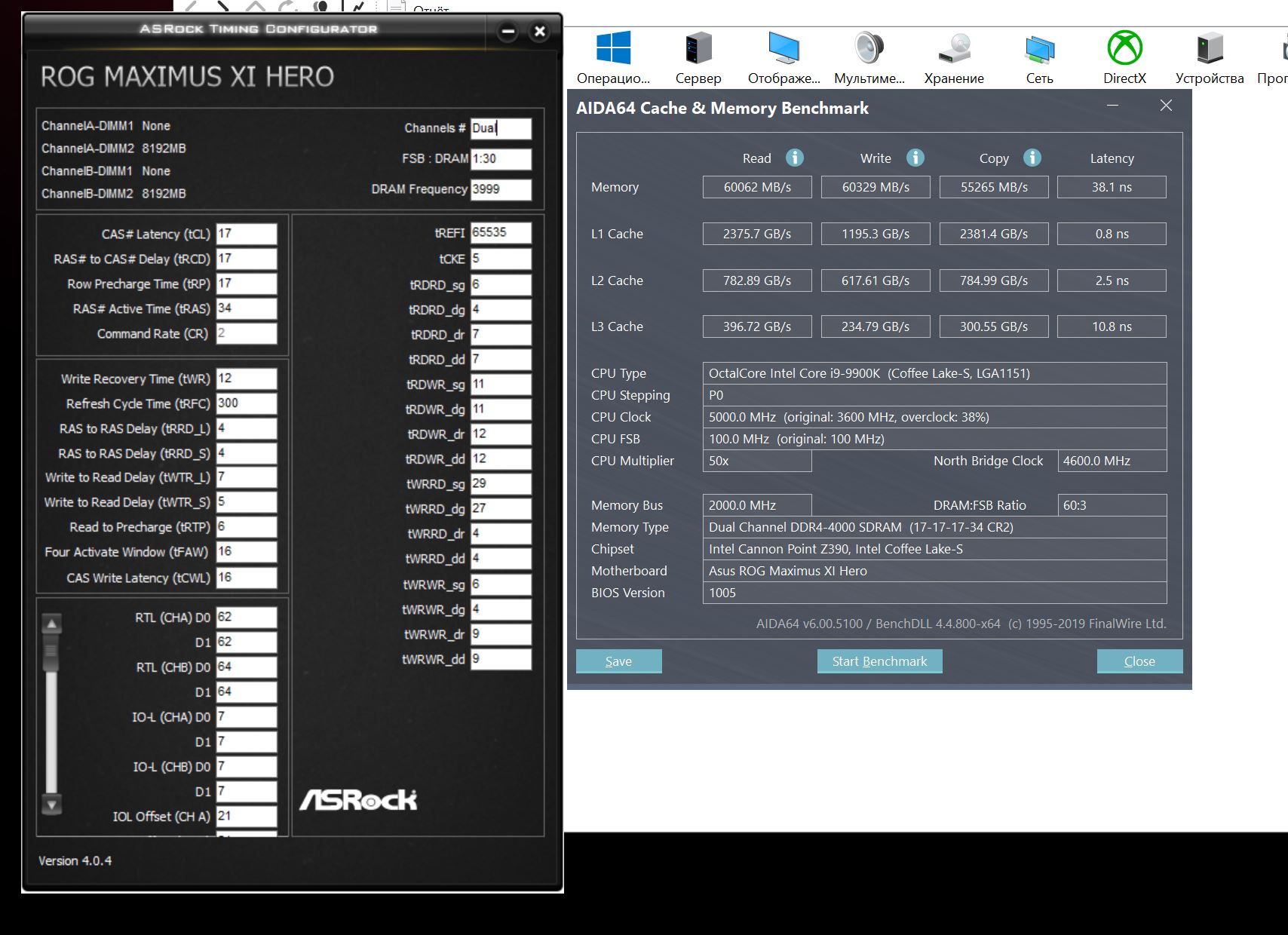Click the RAS# Active Time (tRAS) field
The height and width of the screenshot is (935, 1288).
pos(247,308)
